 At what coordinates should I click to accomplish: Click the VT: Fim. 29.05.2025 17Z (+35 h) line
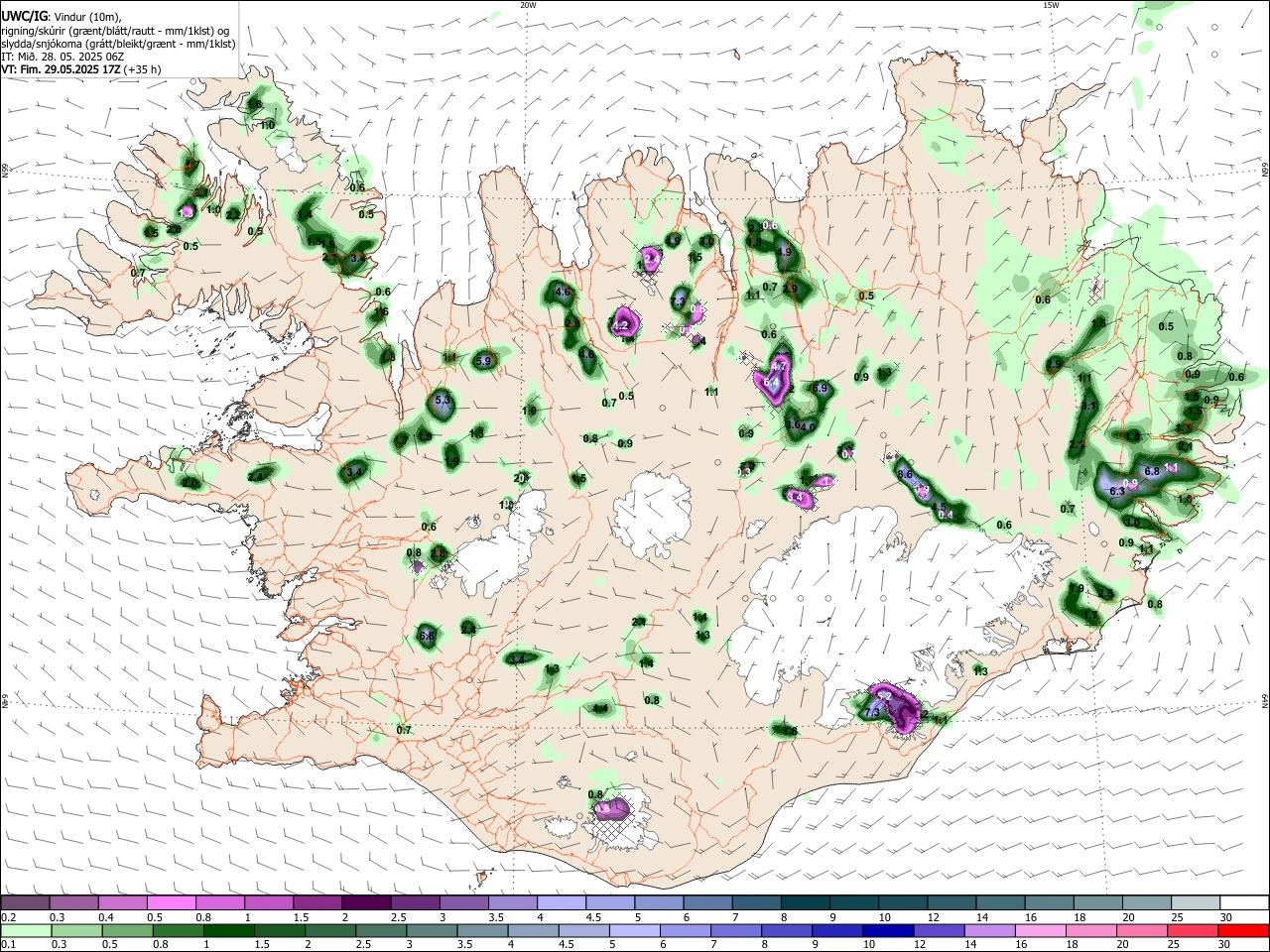pyautogui.click(x=81, y=69)
